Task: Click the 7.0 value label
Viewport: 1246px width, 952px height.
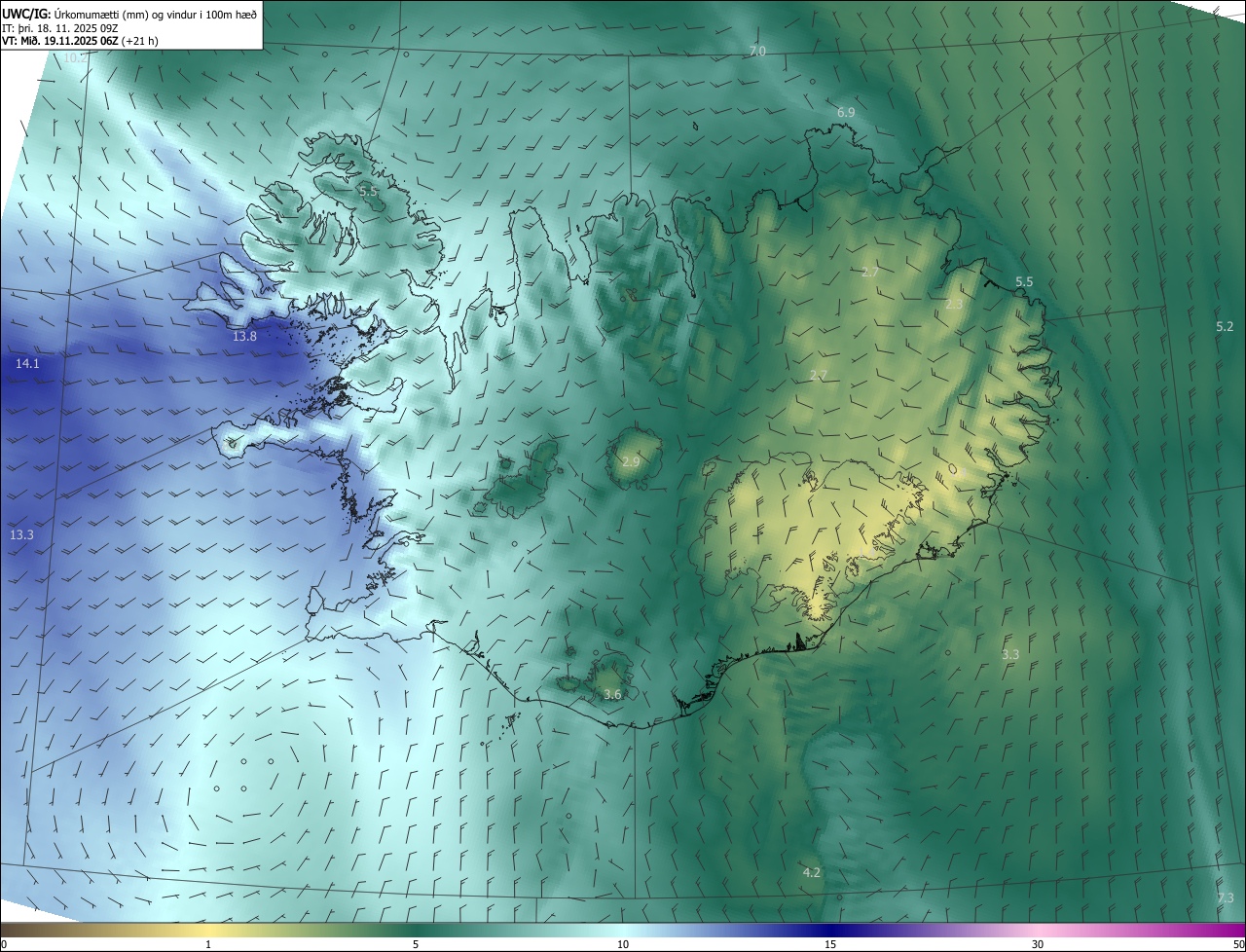Action: 757,51
